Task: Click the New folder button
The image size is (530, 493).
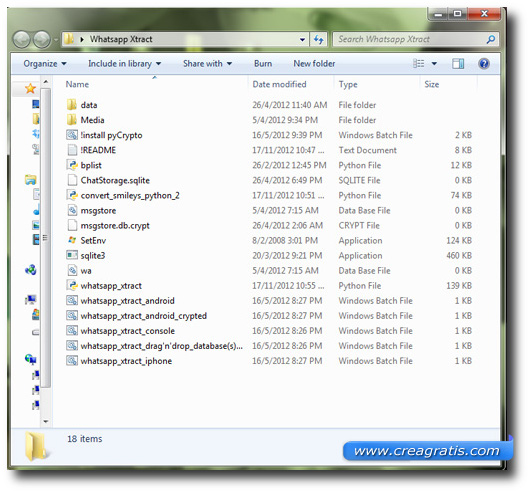Action: point(314,64)
